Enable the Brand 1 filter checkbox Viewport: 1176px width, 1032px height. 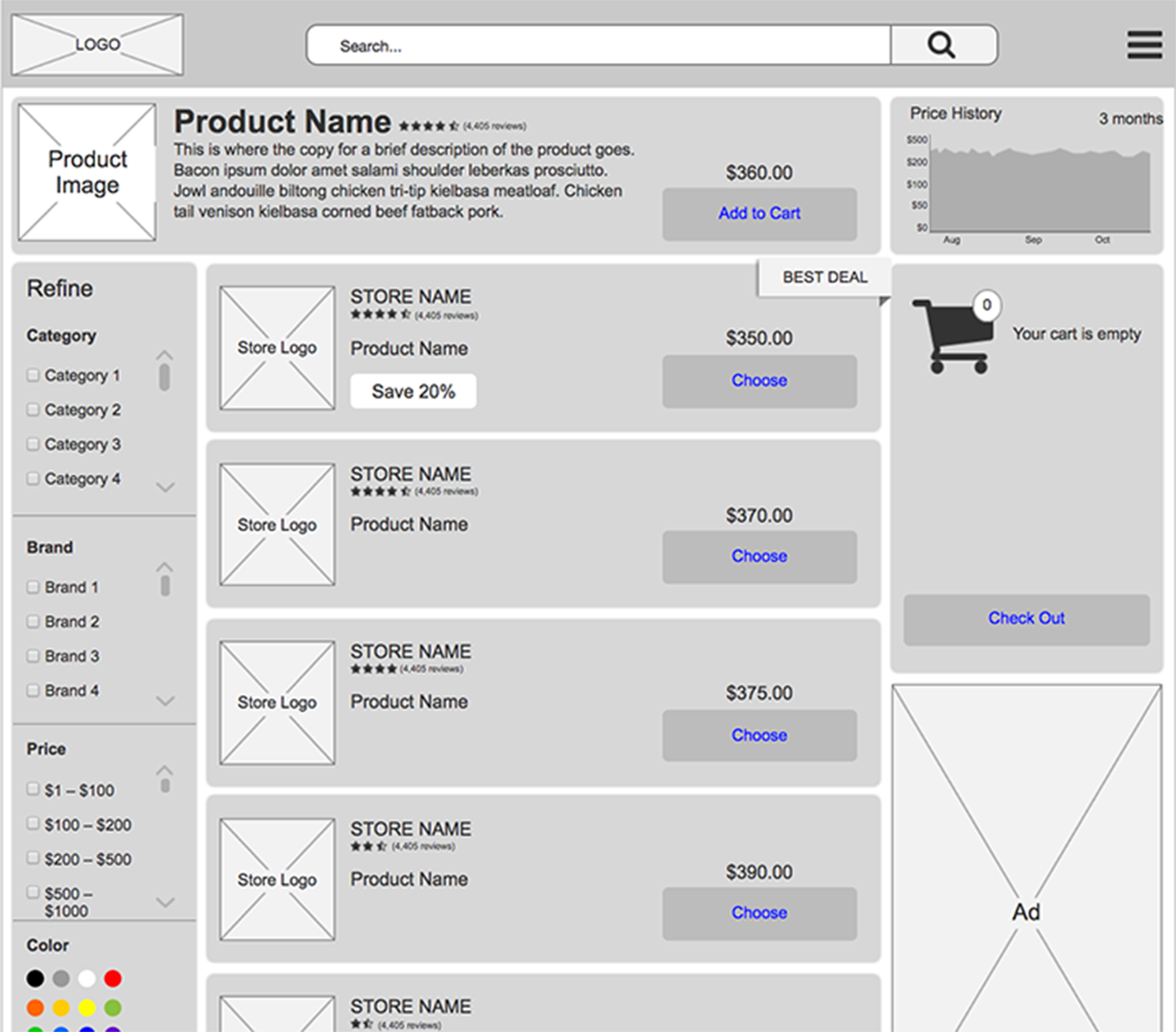pos(33,586)
